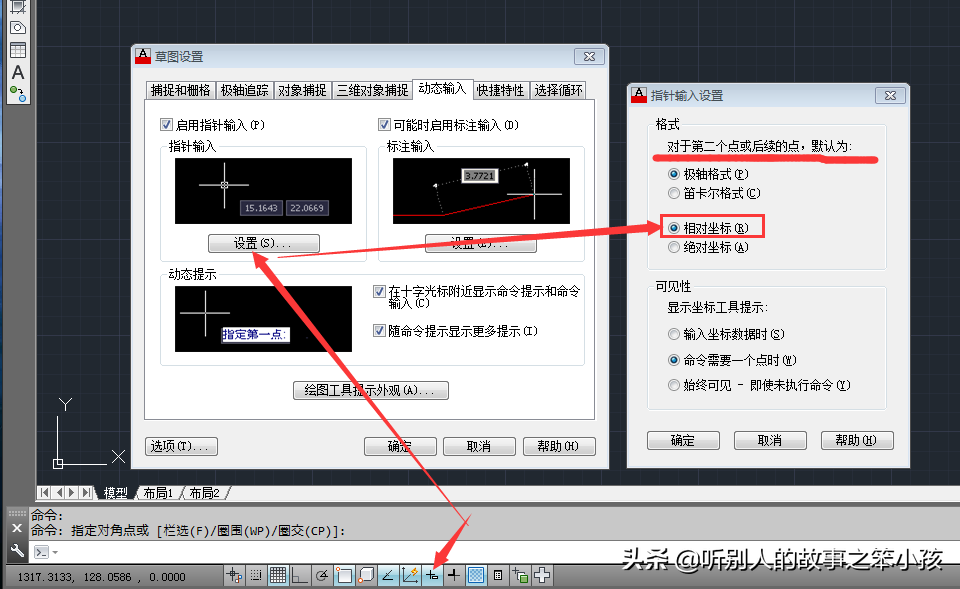Toggle Grid Display in status bar
Screen dimensions: 960x589
click(278, 575)
